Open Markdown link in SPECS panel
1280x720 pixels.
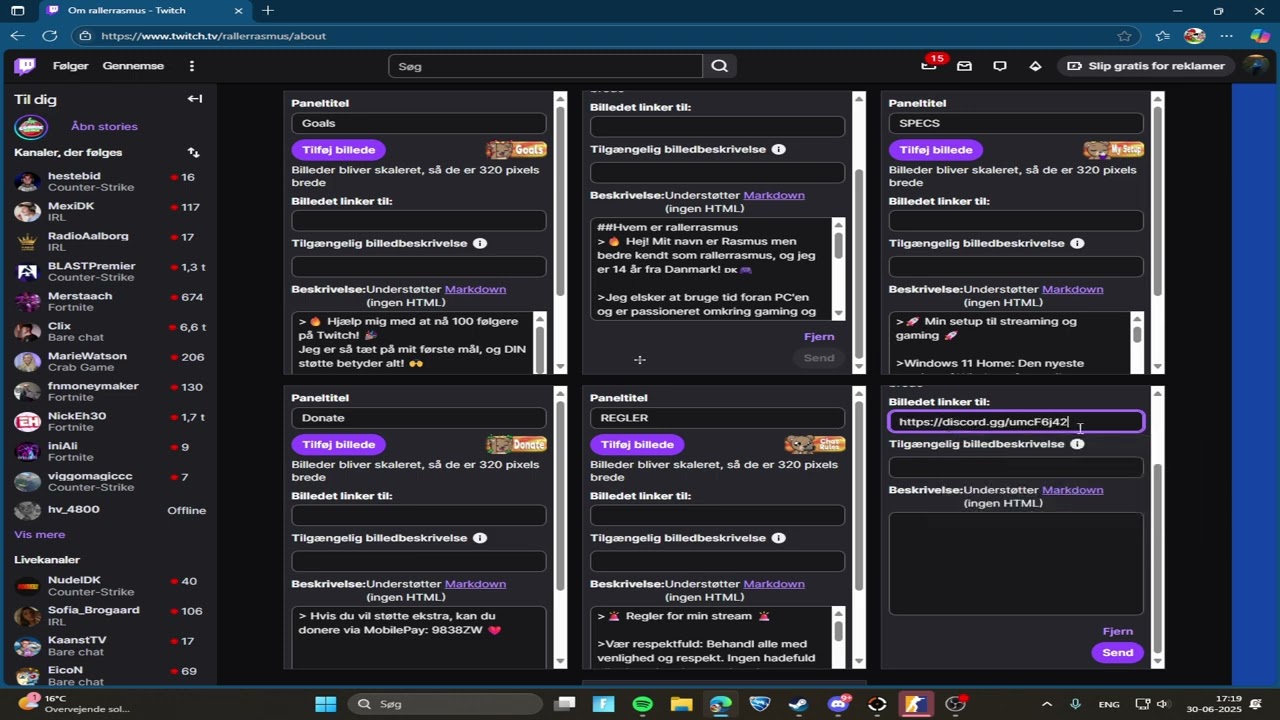[1072, 289]
